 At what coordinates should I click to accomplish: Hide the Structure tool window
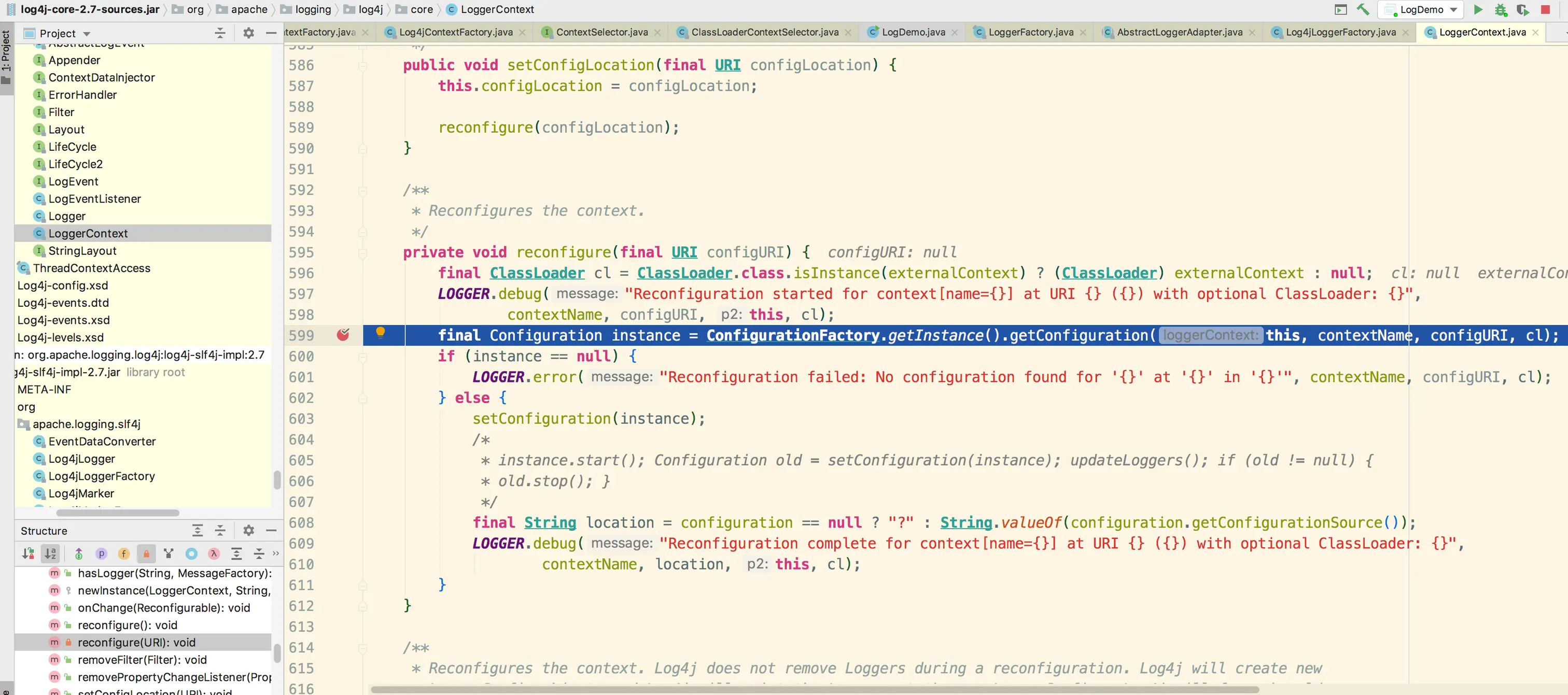point(271,530)
